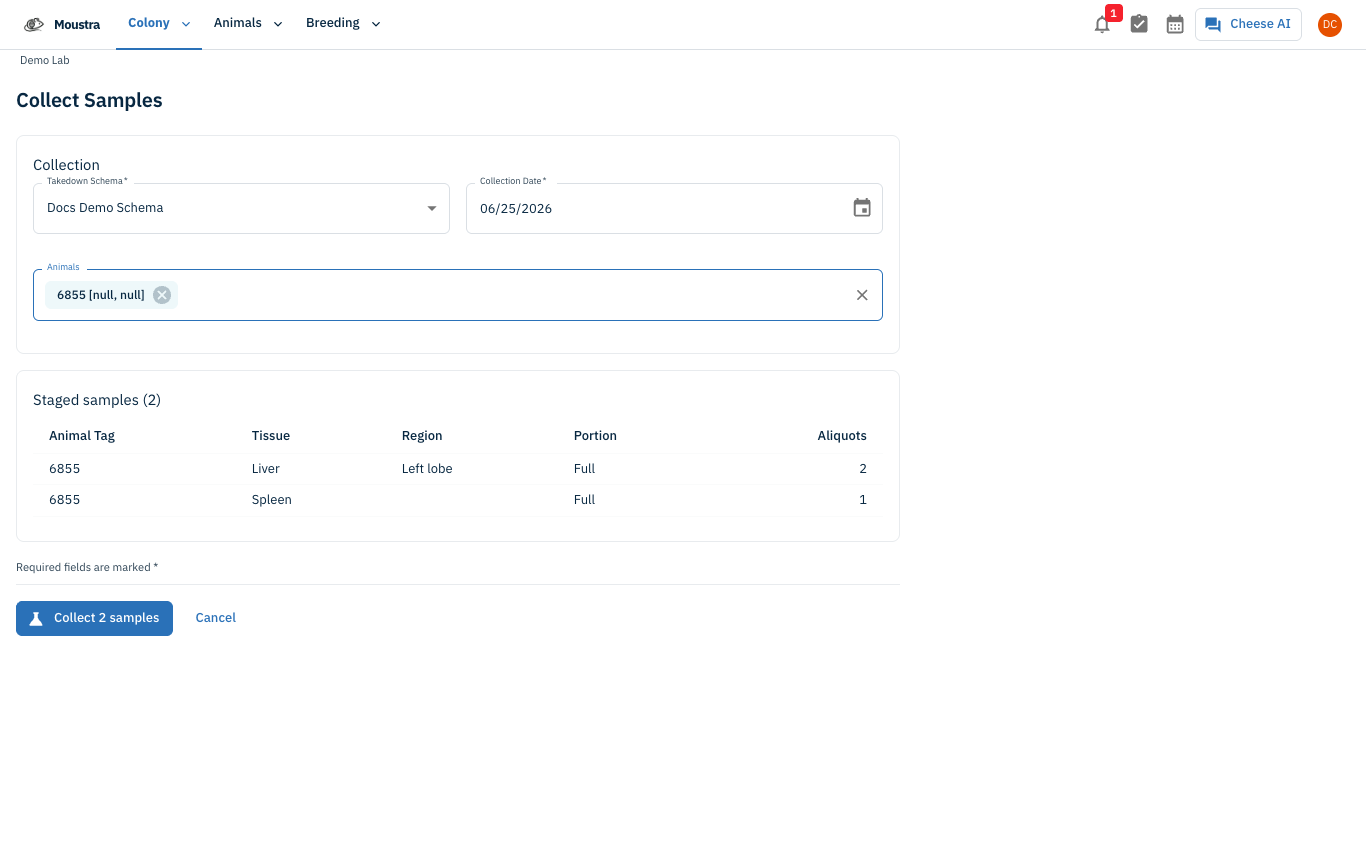Open Cheese AI assistant
This screenshot has height=854, width=1366.
(x=1248, y=24)
